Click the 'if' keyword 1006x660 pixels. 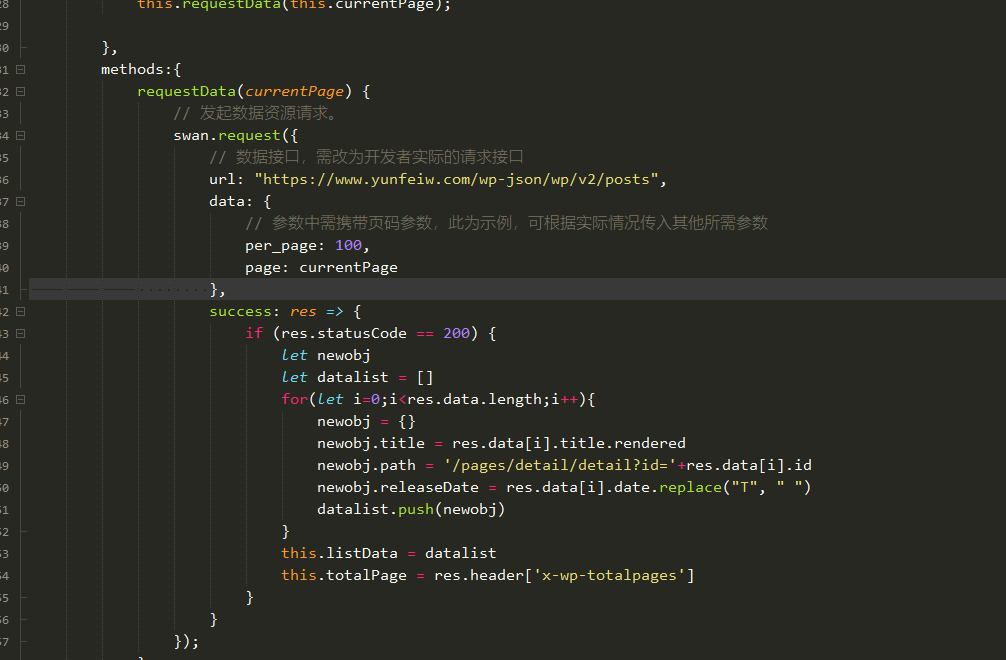click(x=254, y=334)
